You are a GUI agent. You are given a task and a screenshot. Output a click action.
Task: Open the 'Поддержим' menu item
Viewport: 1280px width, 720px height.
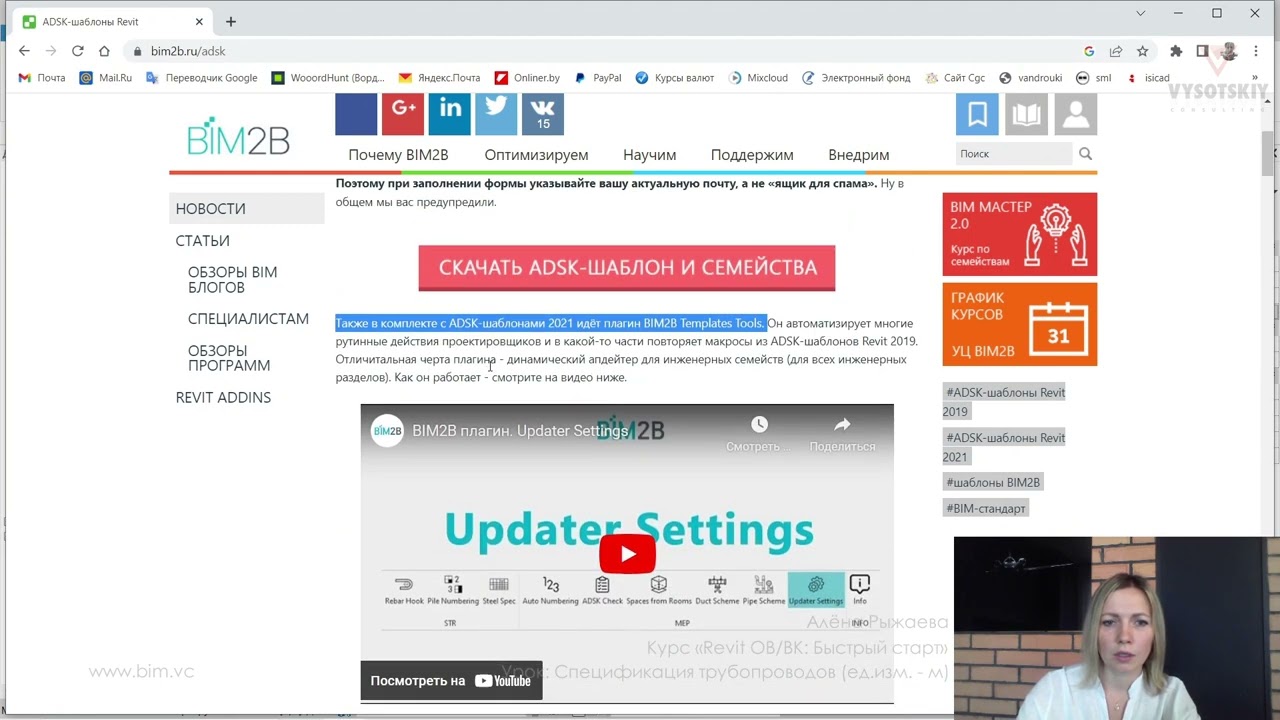(752, 155)
